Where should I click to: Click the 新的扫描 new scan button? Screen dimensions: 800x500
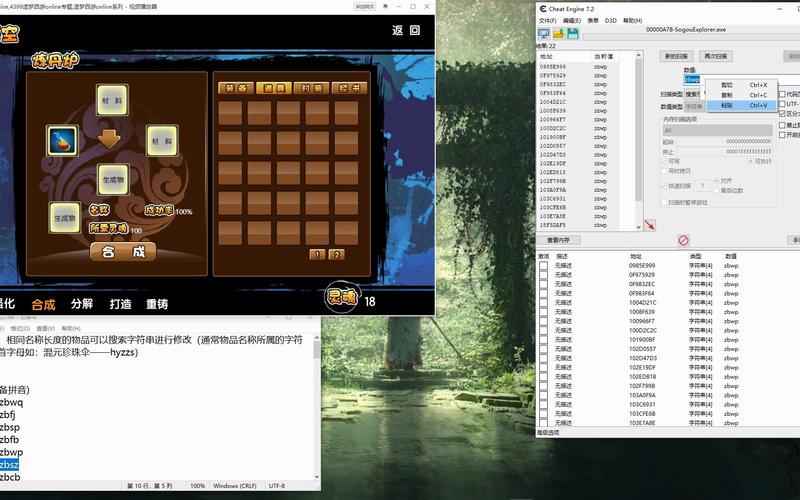point(677,56)
